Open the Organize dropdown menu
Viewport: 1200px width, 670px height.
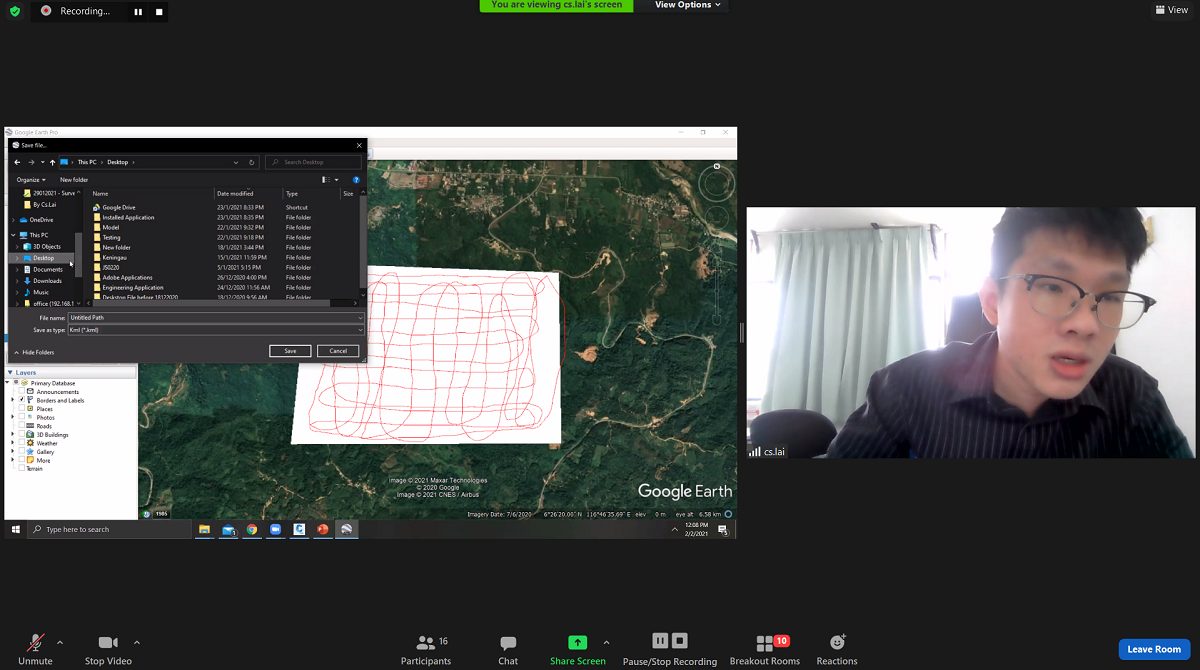31,180
